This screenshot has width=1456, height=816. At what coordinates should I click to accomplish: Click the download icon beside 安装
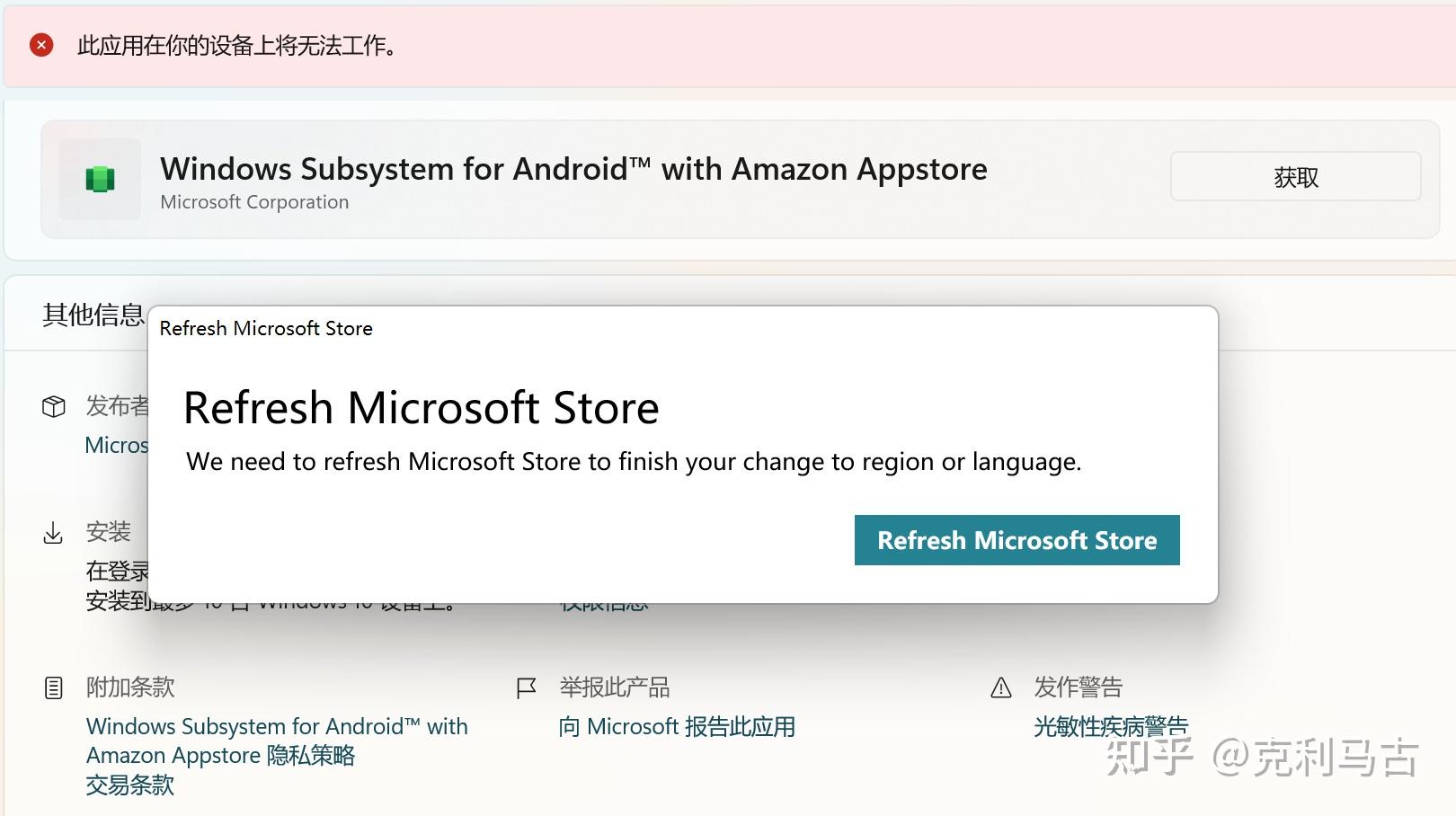coord(53,533)
